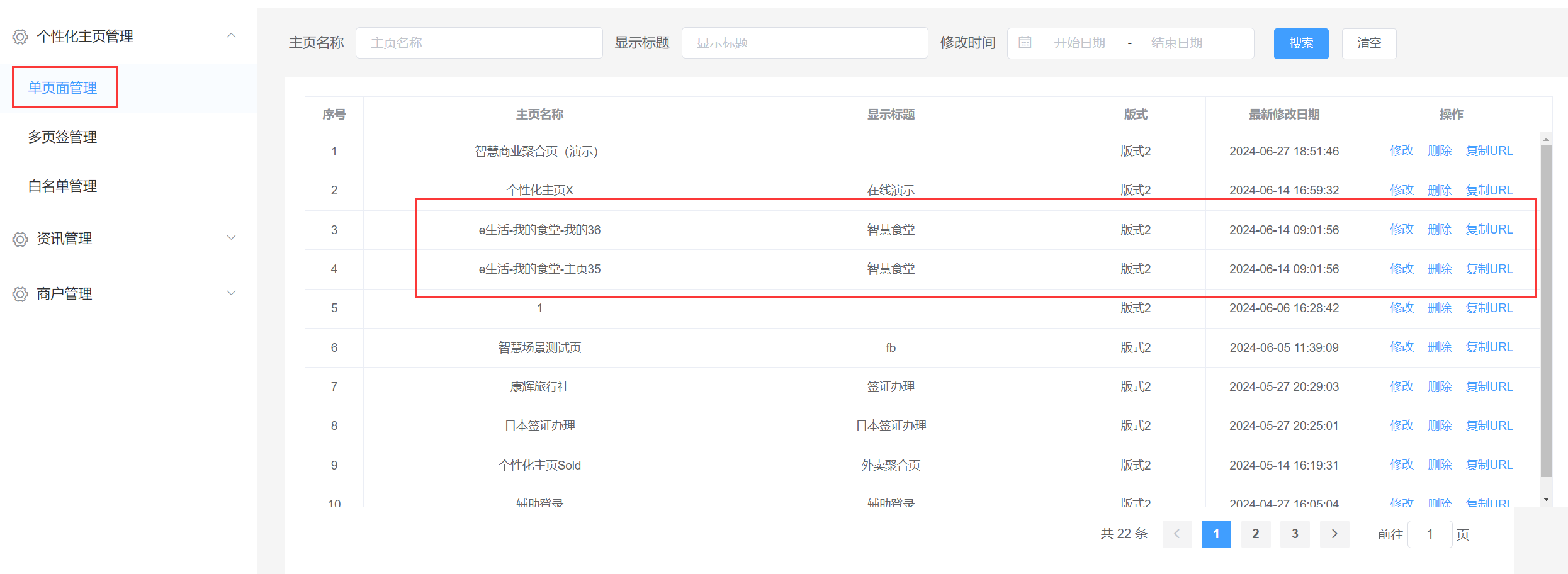Click 复制URL for 智慧场景测试页 row

click(x=1489, y=347)
